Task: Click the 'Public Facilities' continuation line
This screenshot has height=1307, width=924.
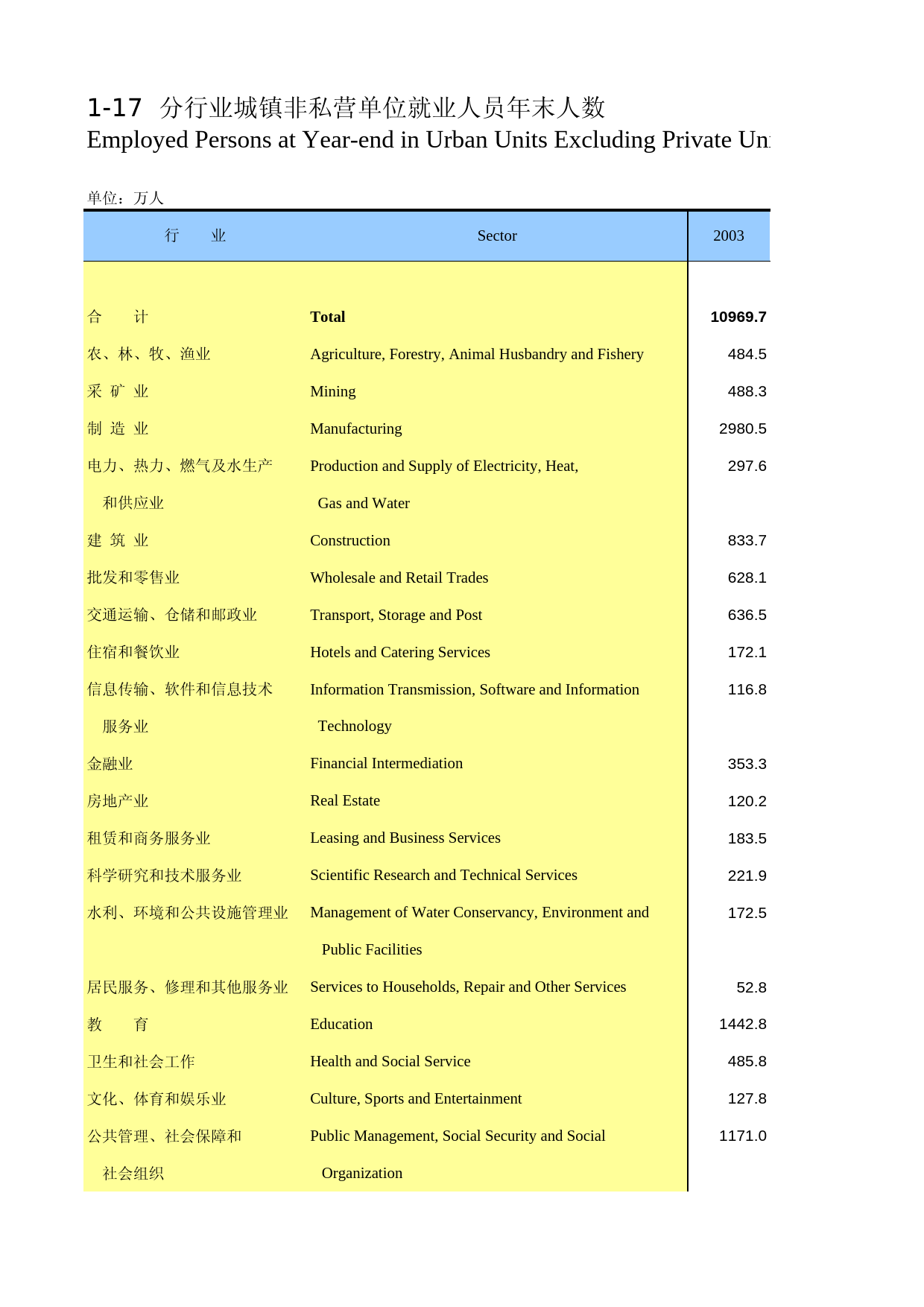Action: click(372, 949)
